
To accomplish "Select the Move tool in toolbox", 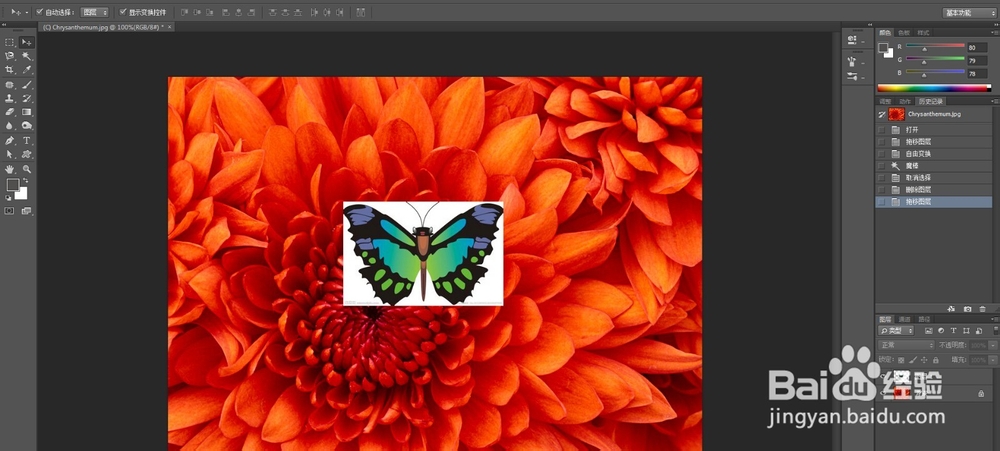I will [x=26, y=42].
